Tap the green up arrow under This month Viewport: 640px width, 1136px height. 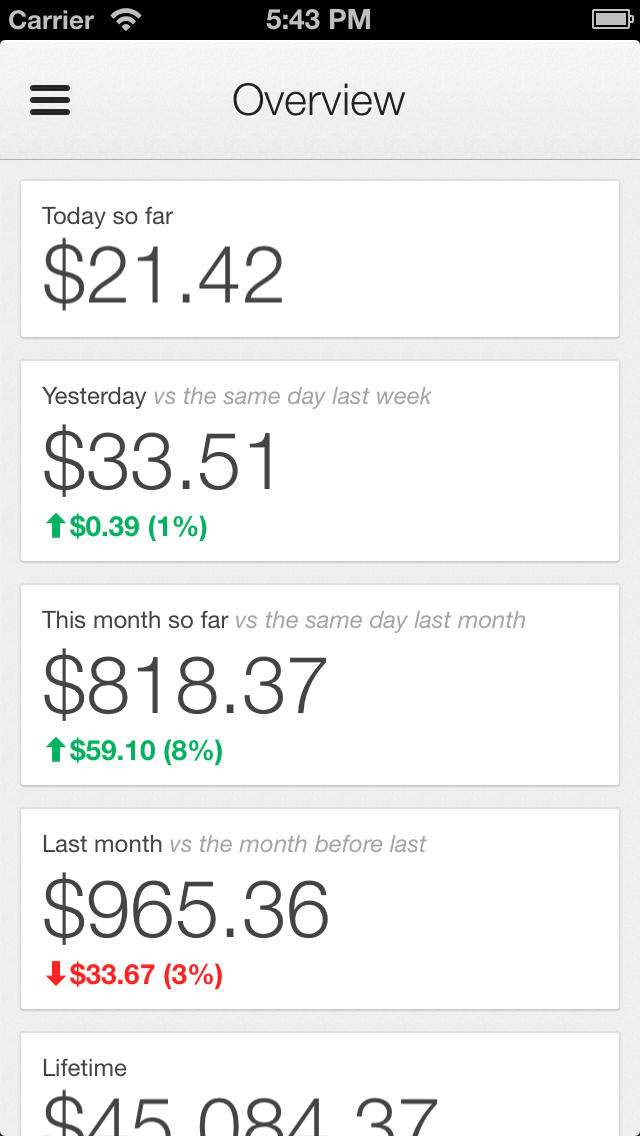pyautogui.click(x=56, y=751)
